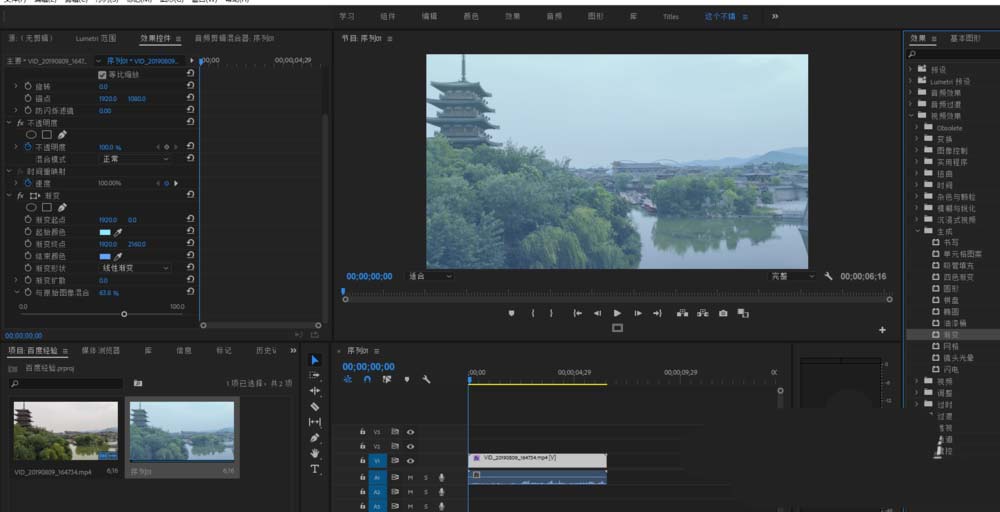Viewport: 1000px width, 512px height.
Task: Mute audio track A1
Action: (410, 478)
